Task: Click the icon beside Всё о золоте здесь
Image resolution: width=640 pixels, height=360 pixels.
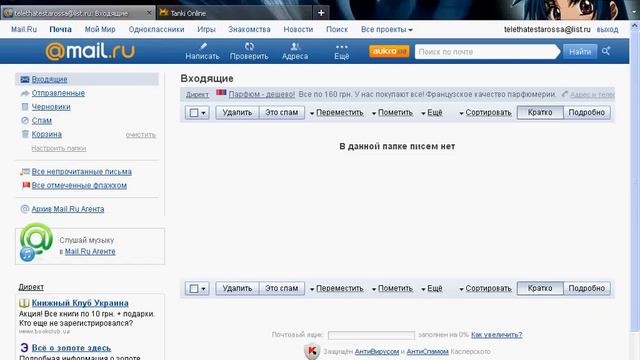Action: click(x=24, y=348)
